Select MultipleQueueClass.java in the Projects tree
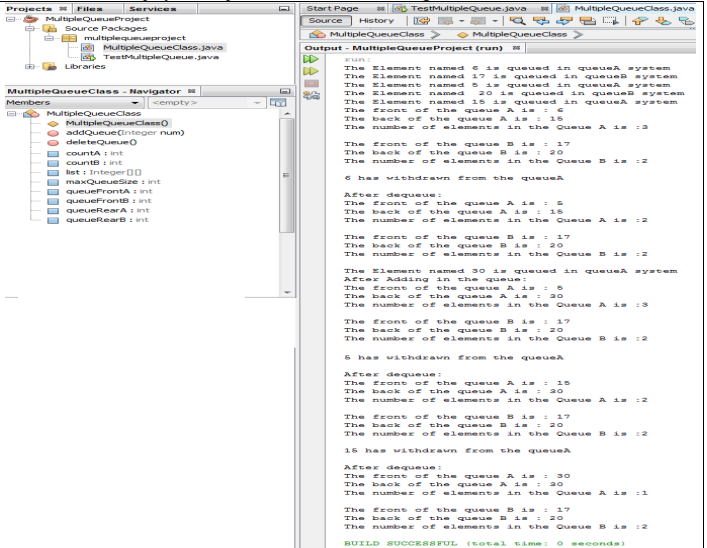This screenshot has height=548, width=707. [162, 47]
